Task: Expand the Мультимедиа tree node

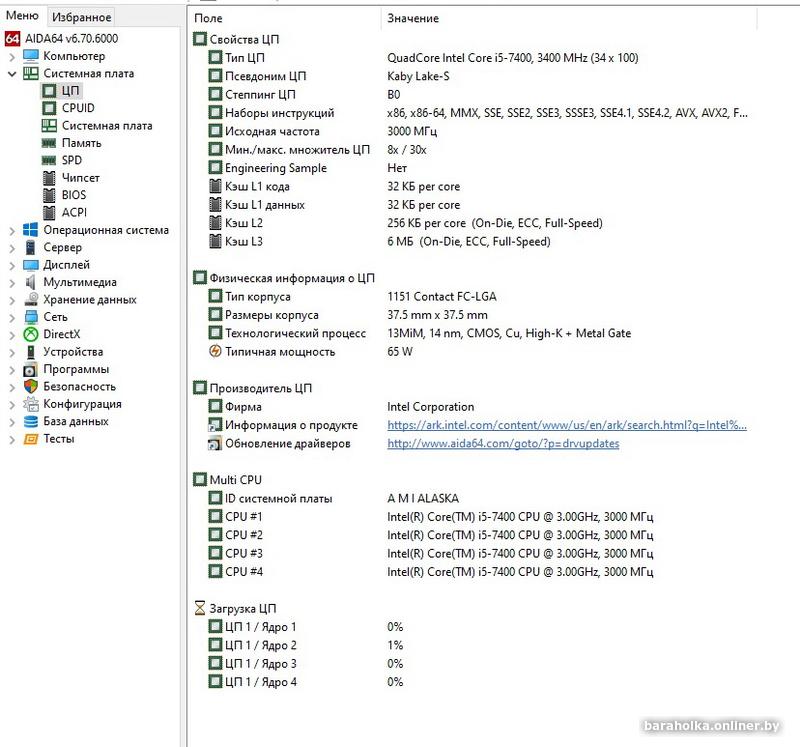Action: 12,283
